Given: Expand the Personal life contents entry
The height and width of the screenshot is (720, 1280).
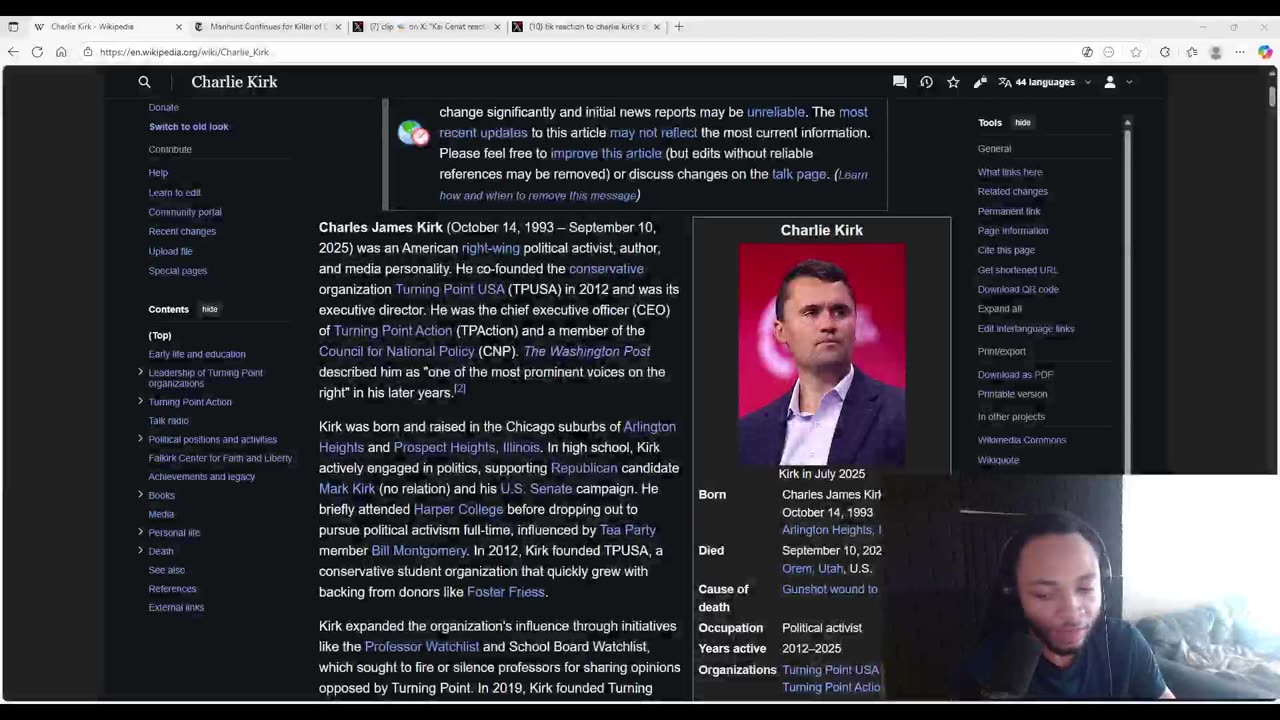Looking at the screenshot, I should [140, 532].
